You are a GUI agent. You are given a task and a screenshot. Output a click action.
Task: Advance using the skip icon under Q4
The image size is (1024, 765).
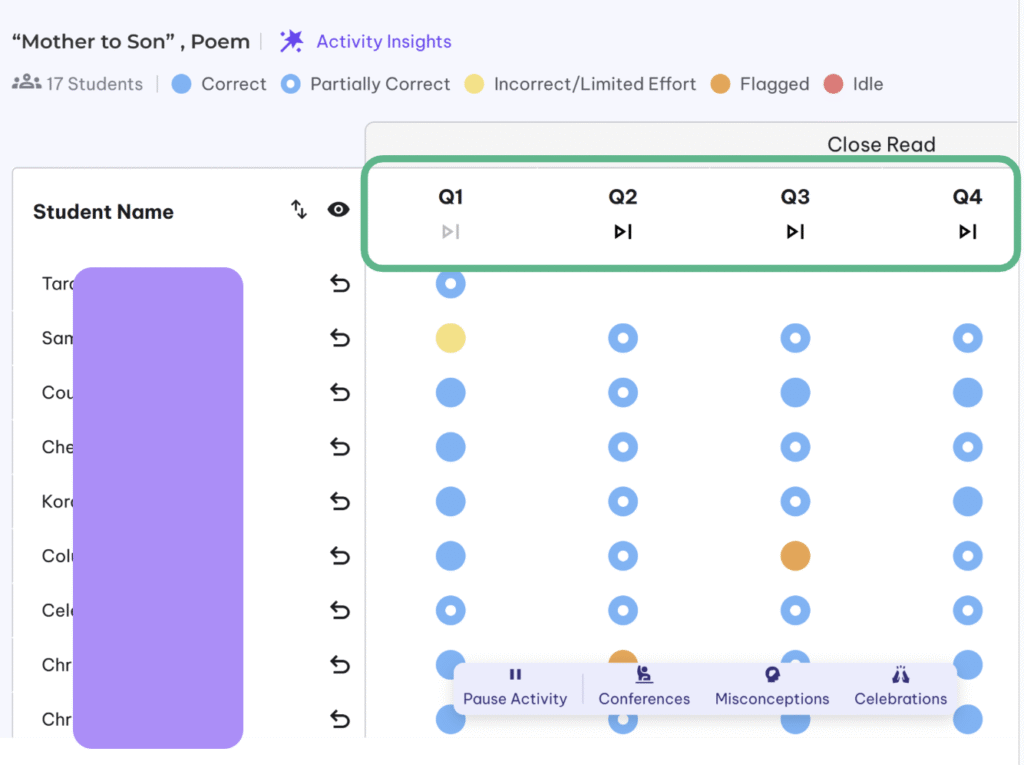point(967,232)
